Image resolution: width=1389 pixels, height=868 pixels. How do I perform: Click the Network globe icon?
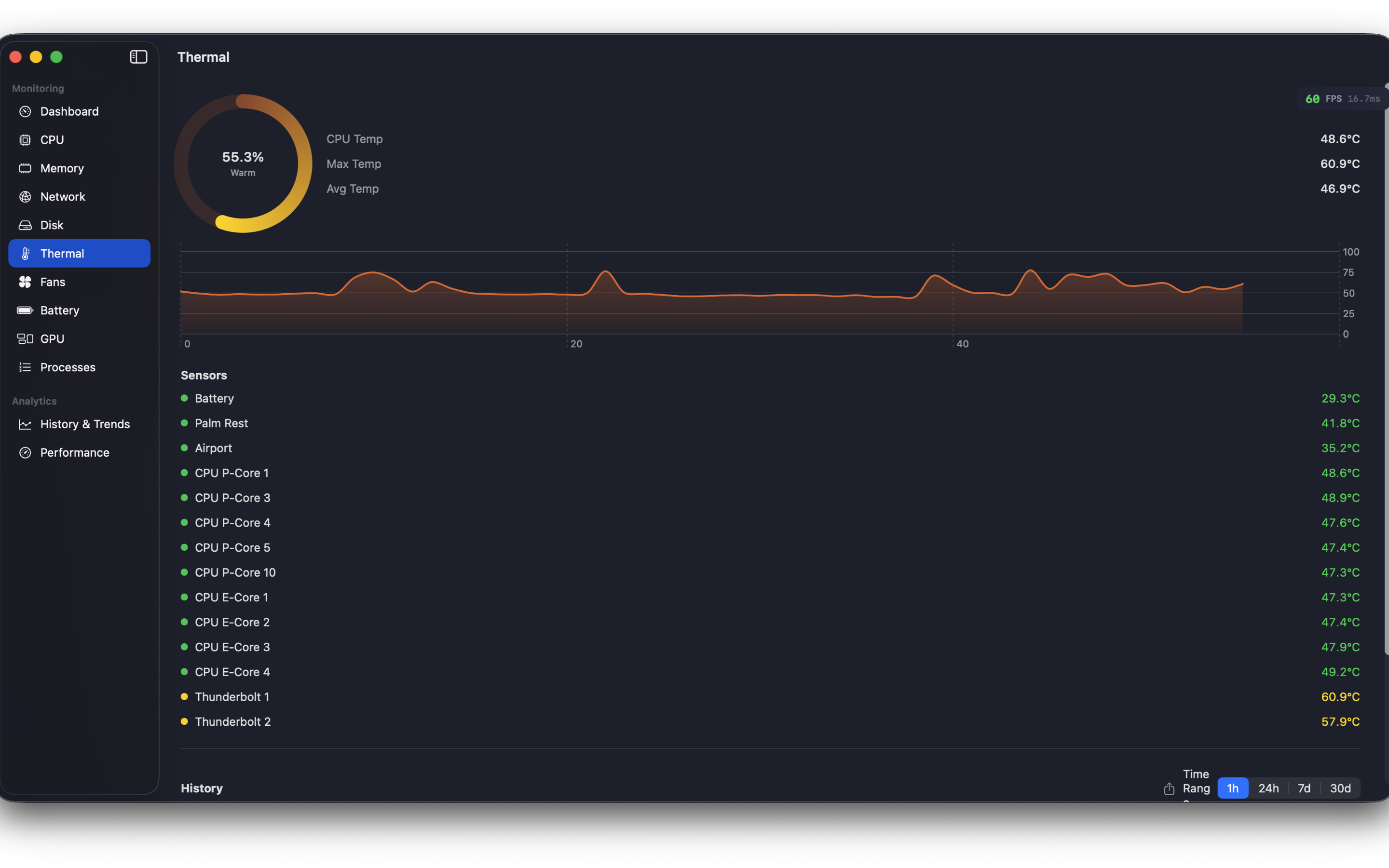[25, 197]
